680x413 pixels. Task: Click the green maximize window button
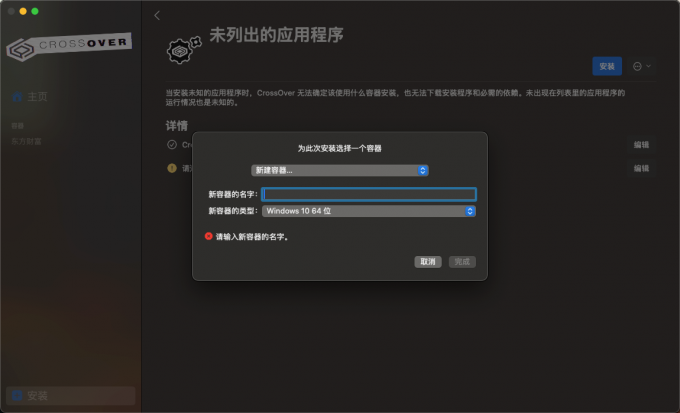pyautogui.click(x=35, y=11)
